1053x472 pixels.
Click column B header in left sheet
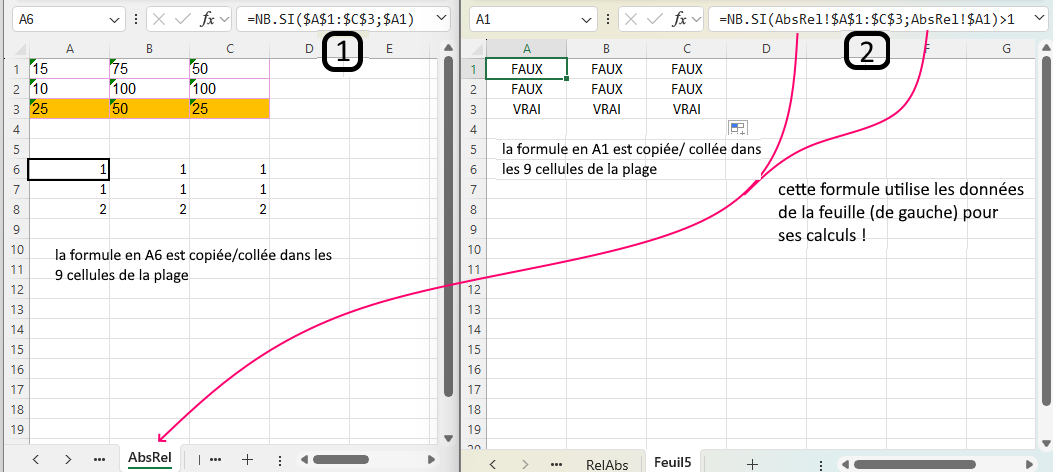tap(149, 48)
